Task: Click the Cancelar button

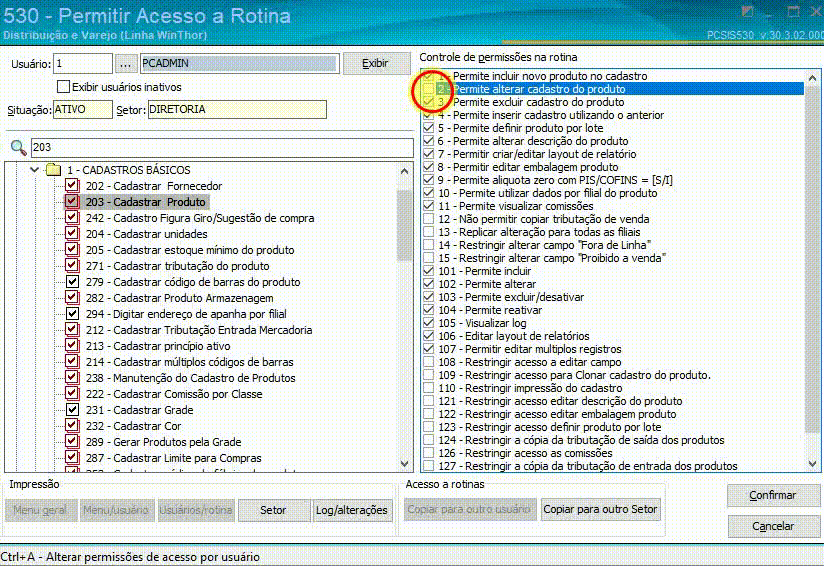Action: pos(773,526)
